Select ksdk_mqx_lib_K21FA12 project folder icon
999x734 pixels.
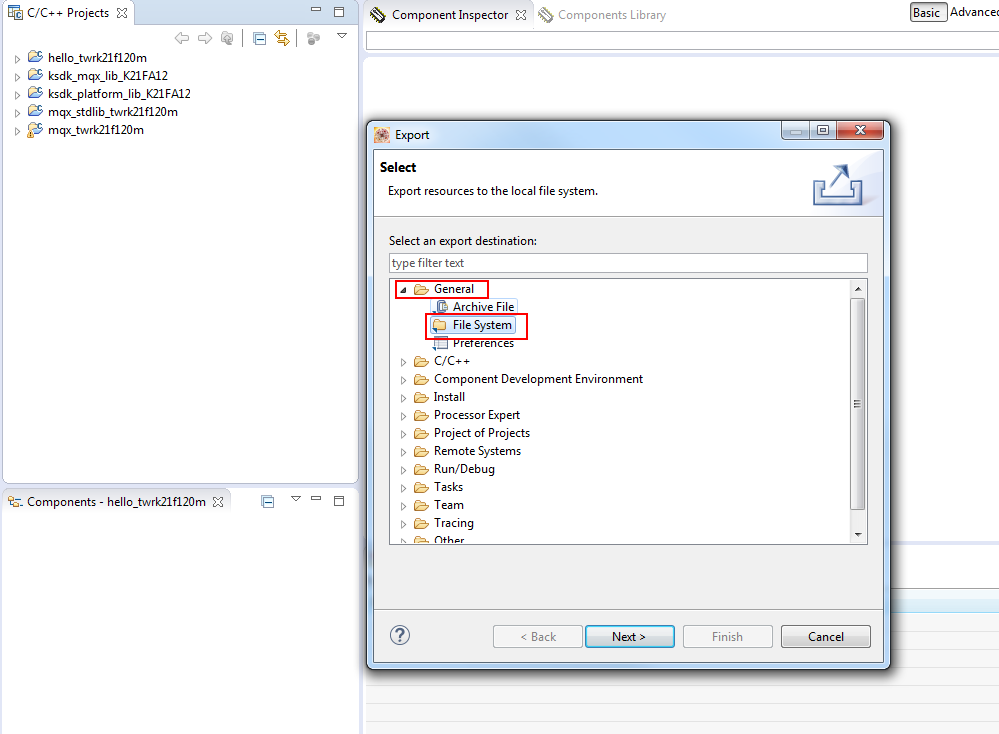pyautogui.click(x=35, y=75)
